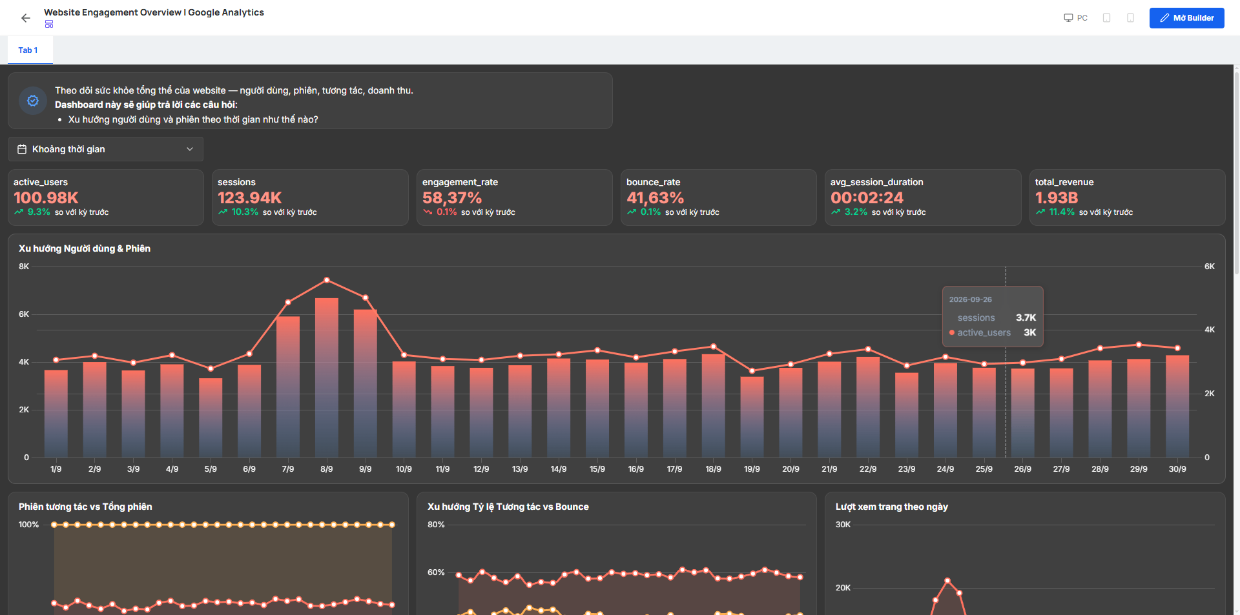This screenshot has height=615, width=1240.
Task: Click the sessions 3.7K row in the tooltip
Action: point(992,318)
